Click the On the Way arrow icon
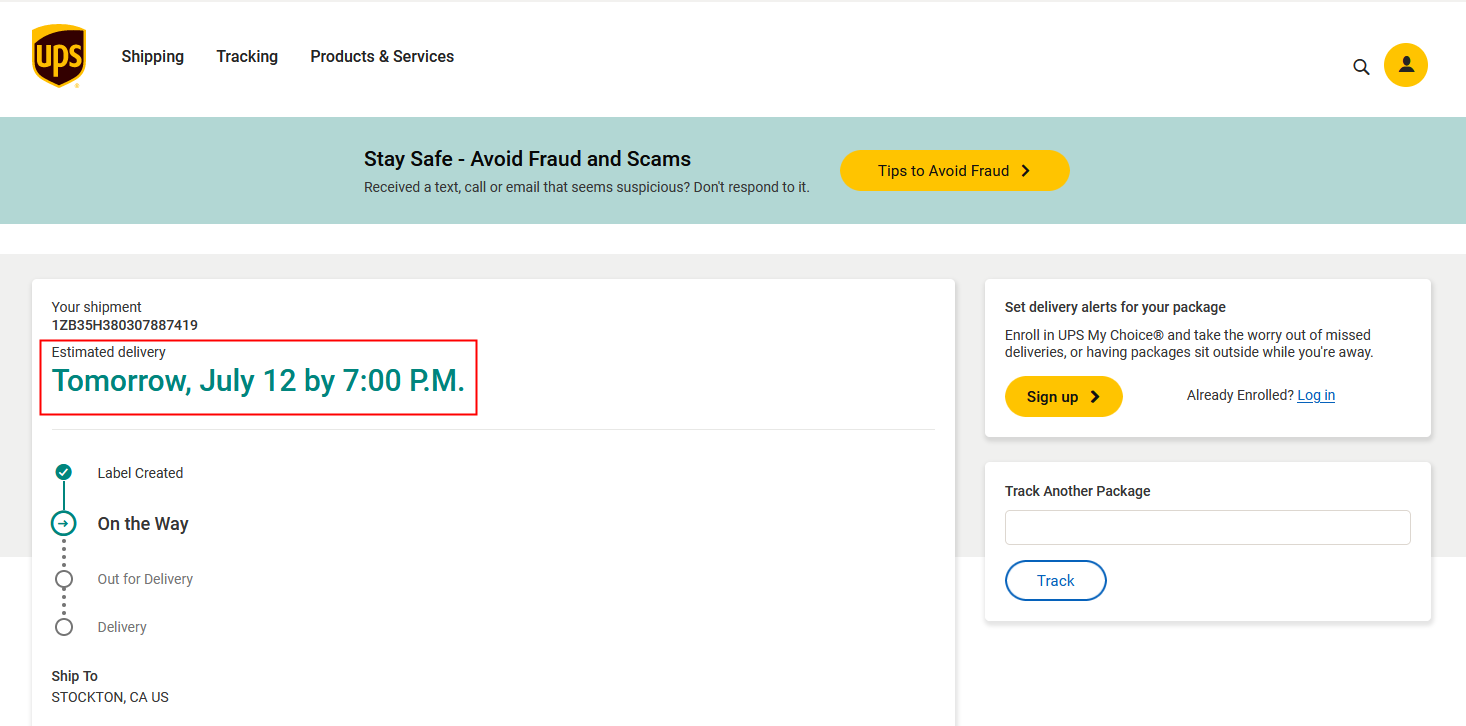The image size is (1466, 726). pyautogui.click(x=64, y=523)
